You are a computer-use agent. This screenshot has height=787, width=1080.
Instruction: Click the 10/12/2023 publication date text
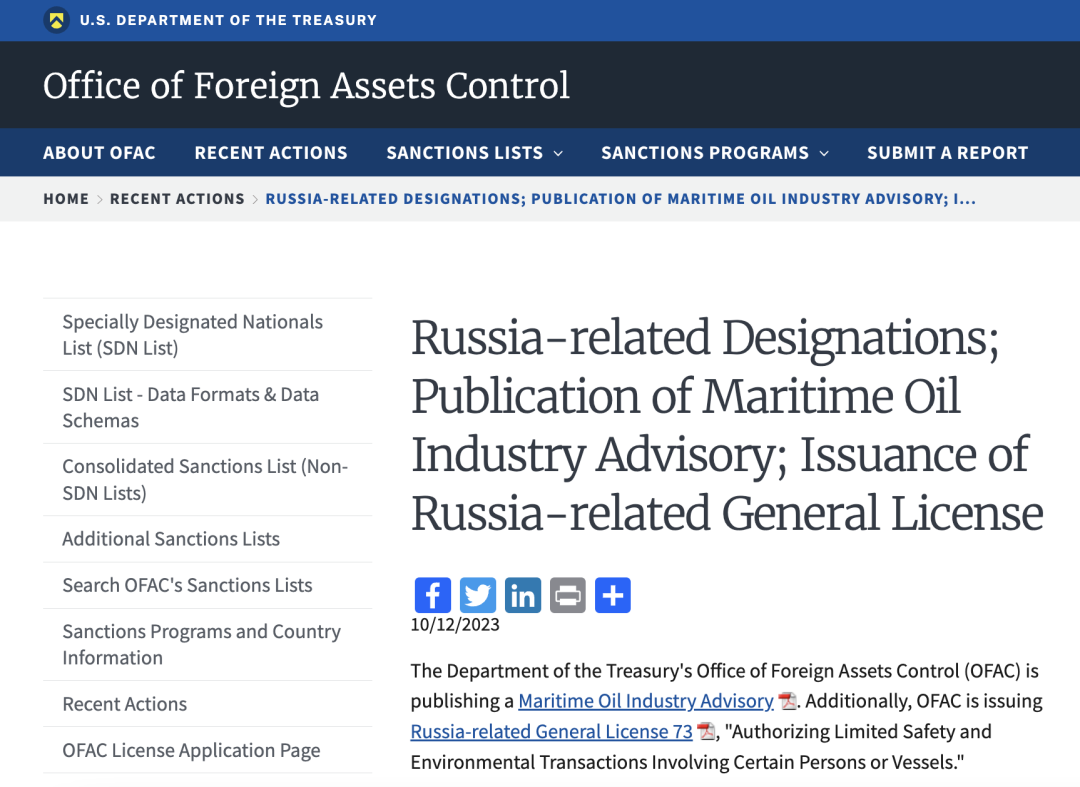pos(455,625)
